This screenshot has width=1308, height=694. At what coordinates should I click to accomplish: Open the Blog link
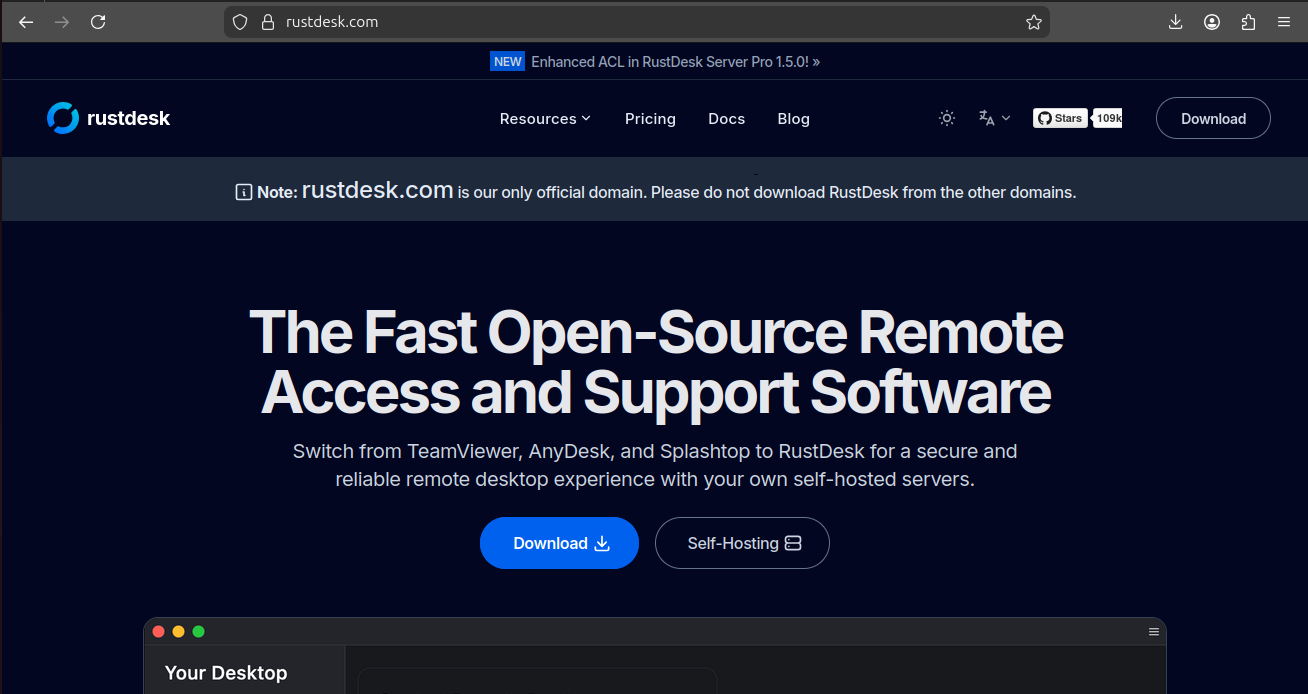tap(793, 119)
